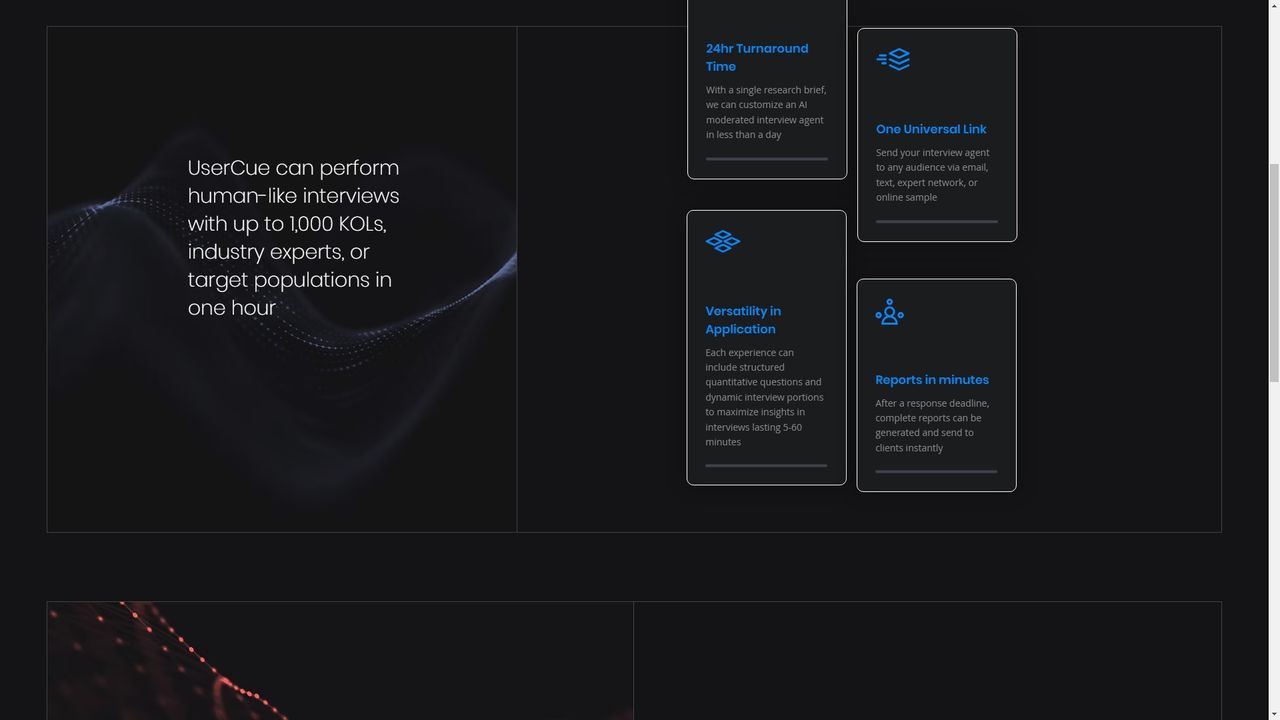Click progress bar under One Universal Link card
This screenshot has height=720, width=1280.
click(937, 221)
